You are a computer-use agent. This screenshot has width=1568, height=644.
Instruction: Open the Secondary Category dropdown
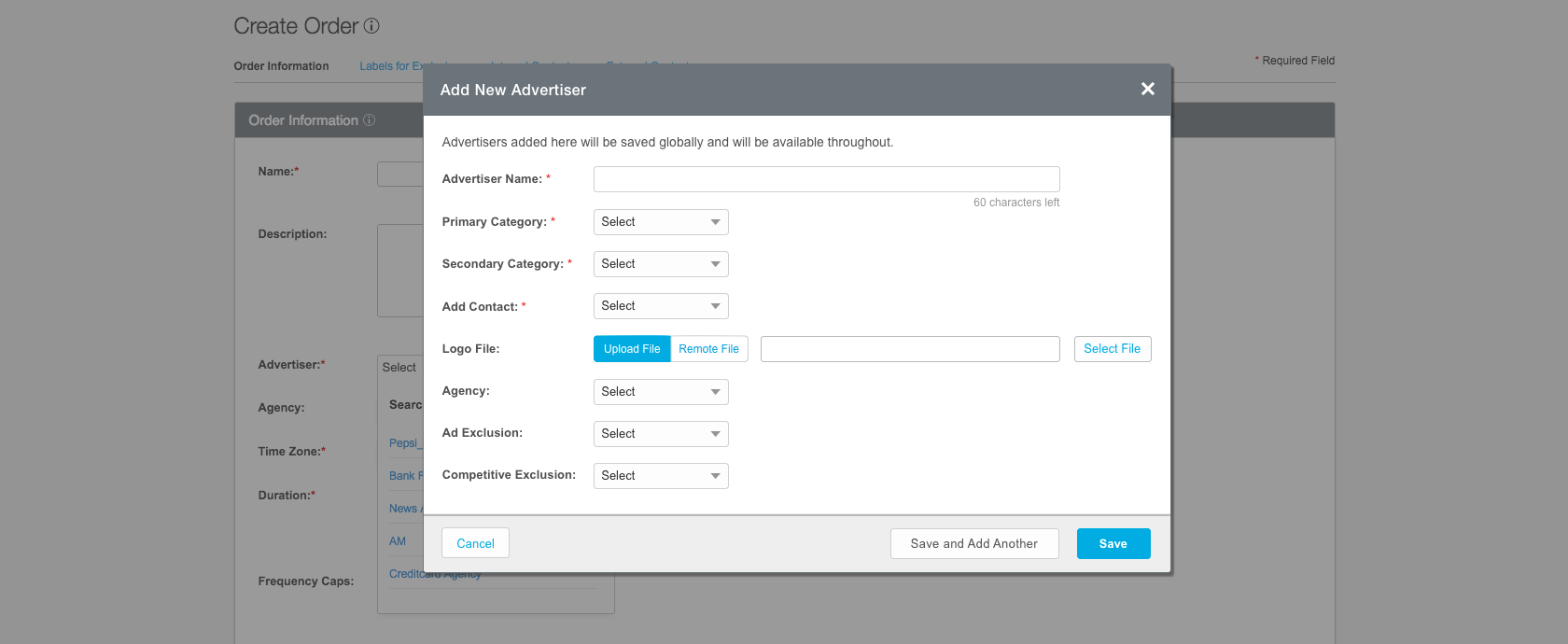point(660,264)
